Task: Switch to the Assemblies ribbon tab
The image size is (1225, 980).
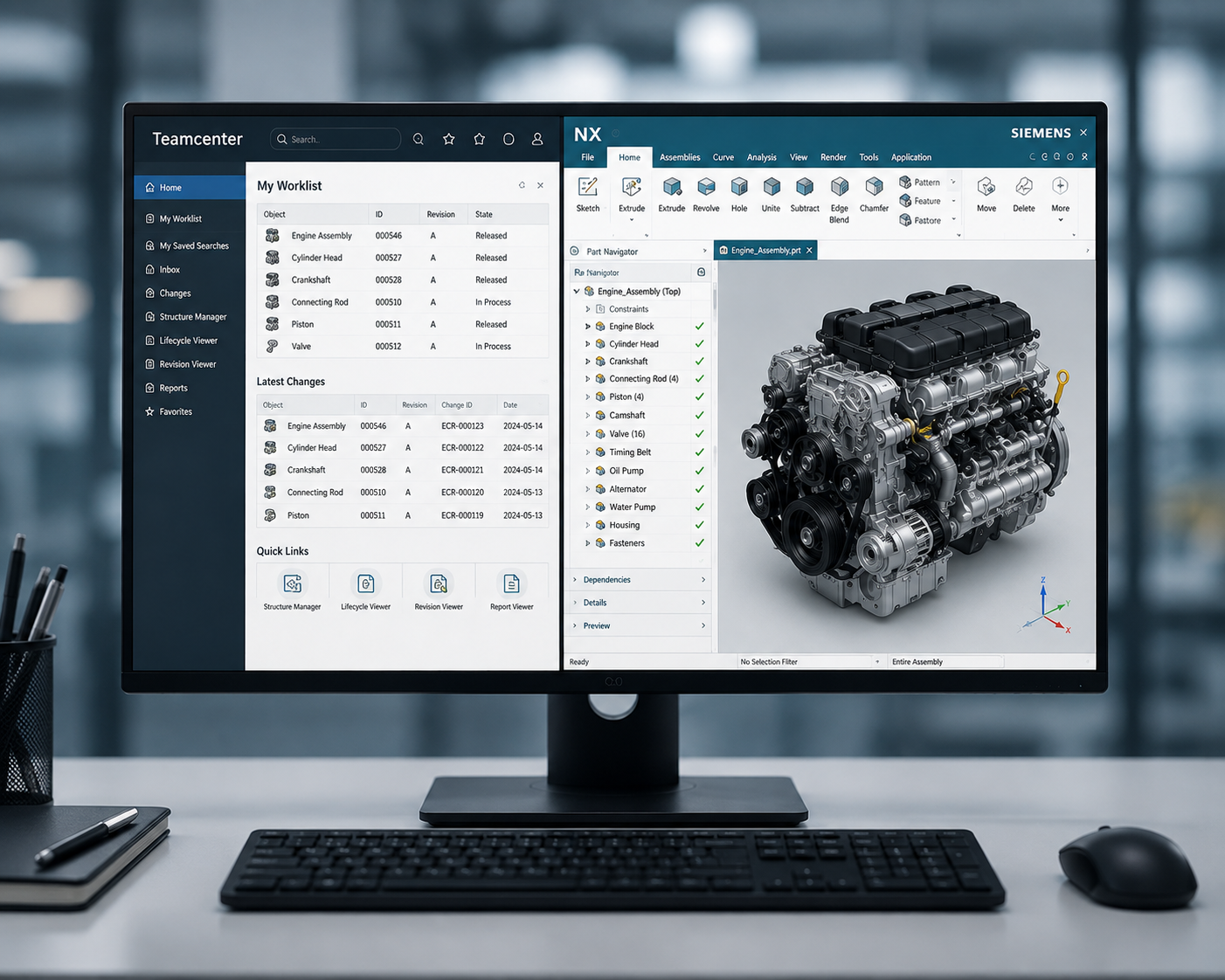Action: [x=680, y=157]
